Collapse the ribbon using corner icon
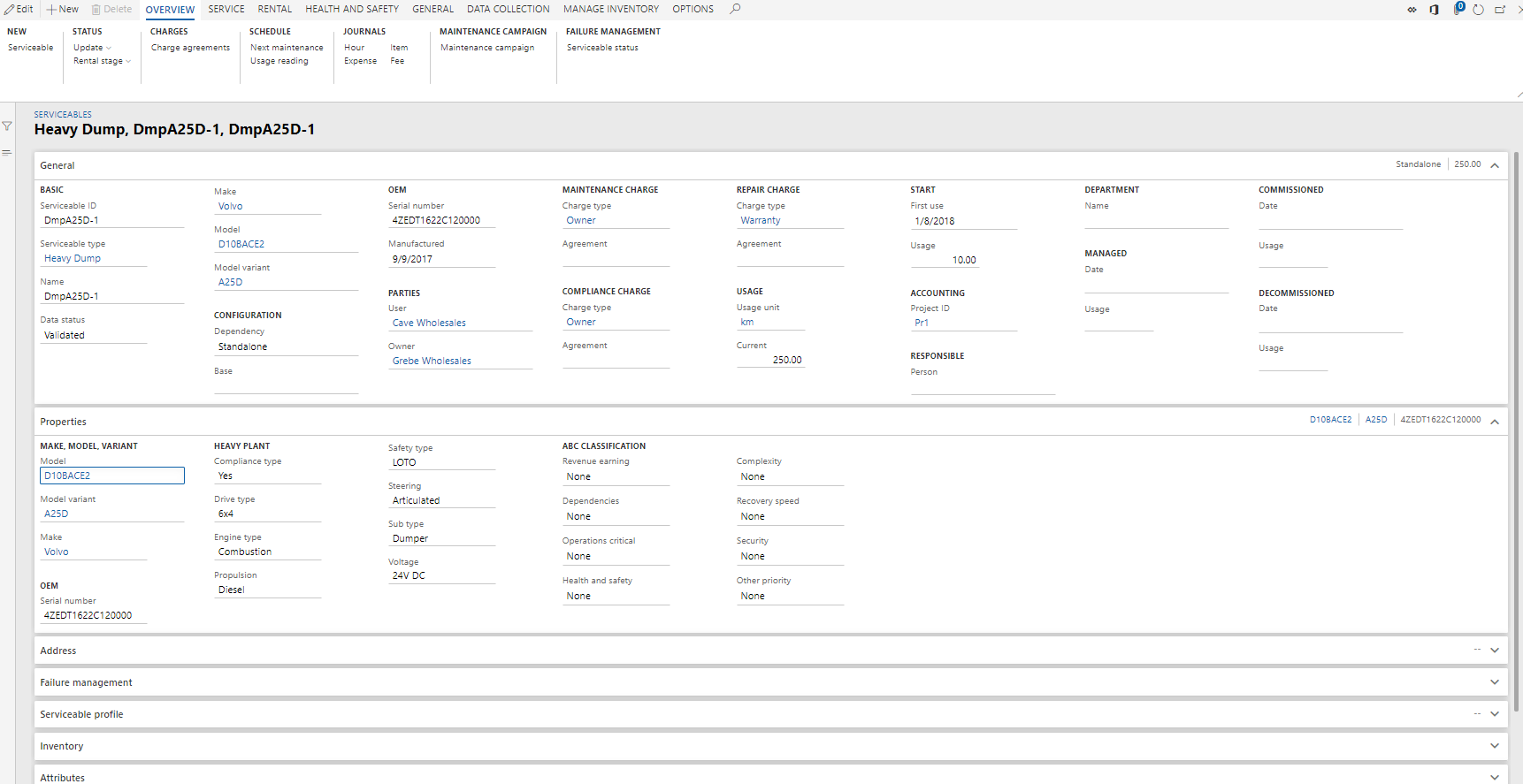Image resolution: width=1523 pixels, height=784 pixels. click(1519, 95)
